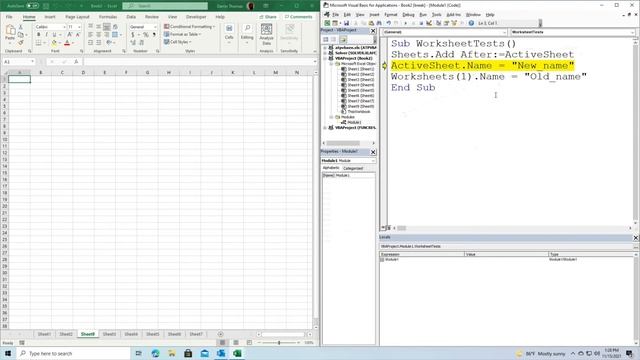Open the Analyze Data tool
Viewport: 640px width, 360px height.
(x=267, y=34)
